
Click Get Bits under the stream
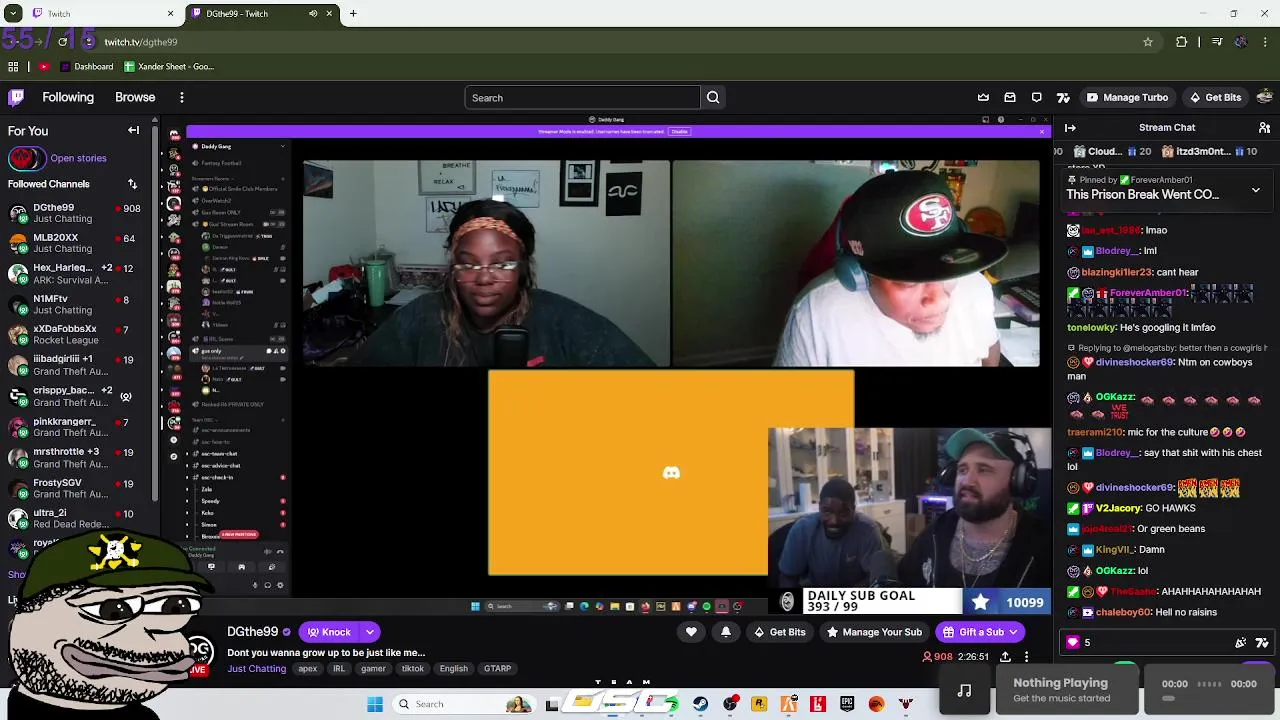click(x=780, y=632)
